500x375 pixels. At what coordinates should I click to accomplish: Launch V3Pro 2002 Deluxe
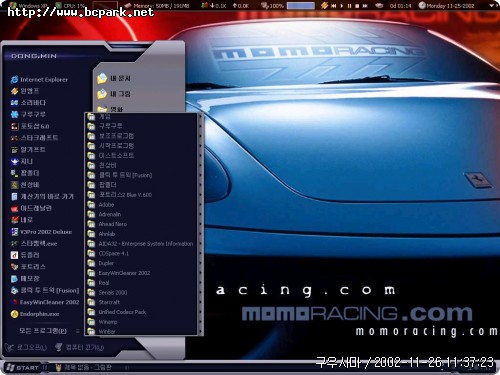42,232
